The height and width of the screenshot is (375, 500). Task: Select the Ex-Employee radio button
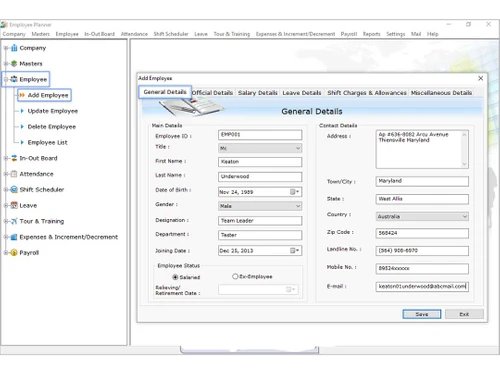[x=235, y=276]
